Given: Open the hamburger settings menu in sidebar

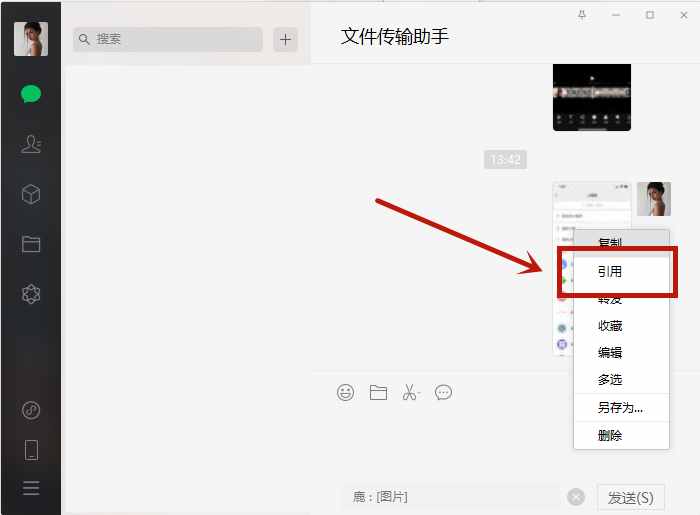Looking at the screenshot, I should 31,488.
